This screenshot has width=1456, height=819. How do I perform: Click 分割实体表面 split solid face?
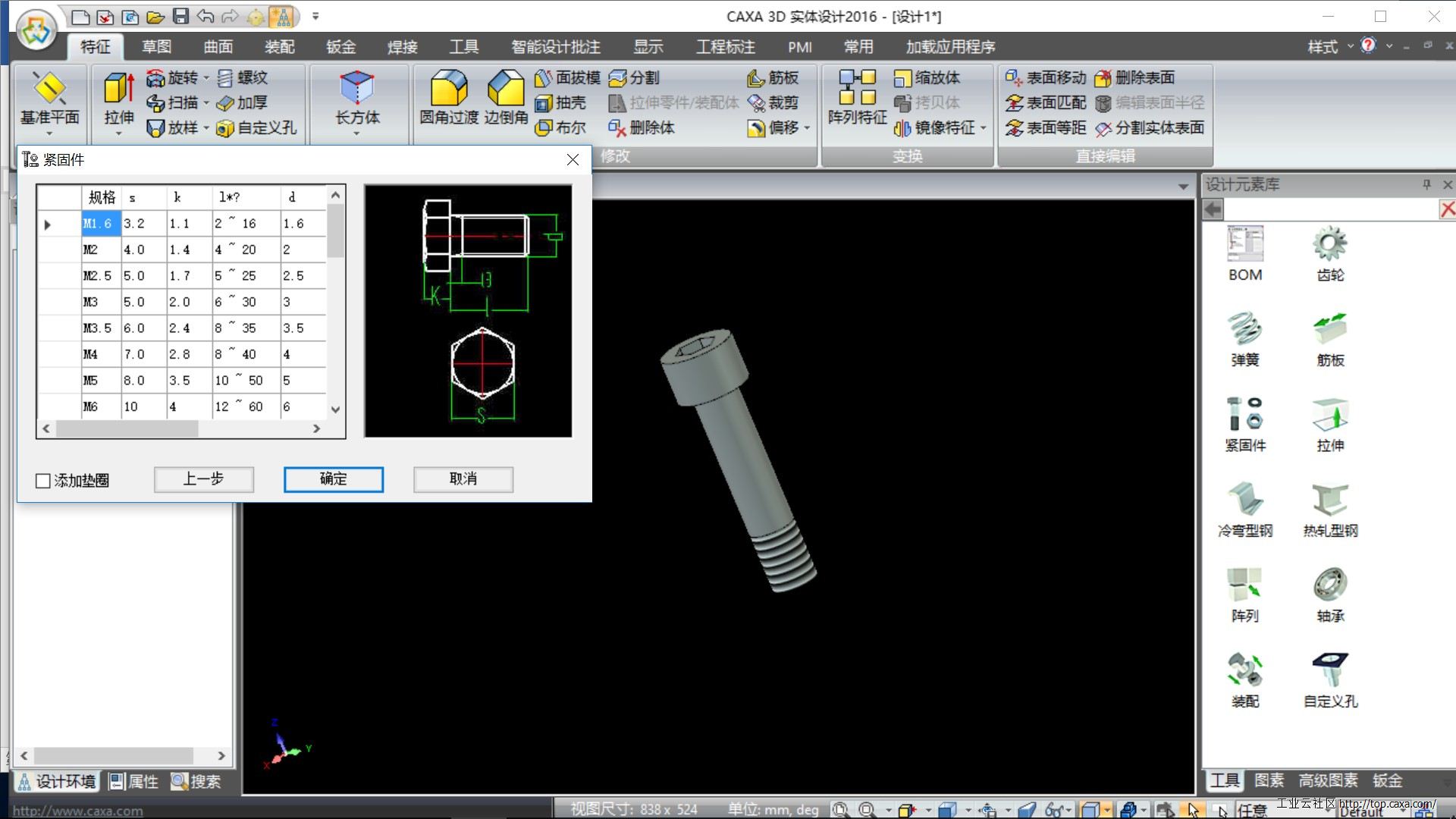click(1150, 127)
